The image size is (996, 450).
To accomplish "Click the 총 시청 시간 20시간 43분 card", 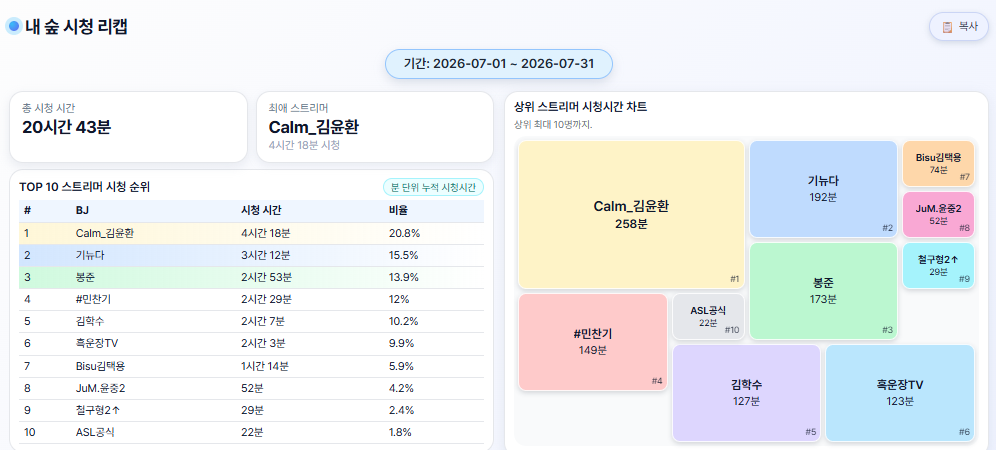I will 128,127.
